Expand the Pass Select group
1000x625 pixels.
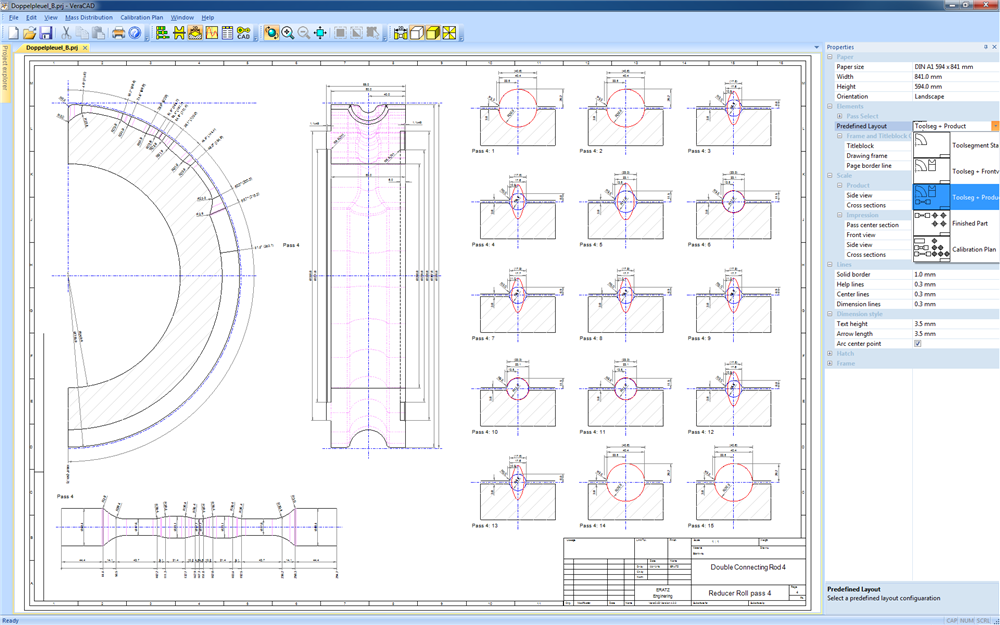tap(840, 116)
